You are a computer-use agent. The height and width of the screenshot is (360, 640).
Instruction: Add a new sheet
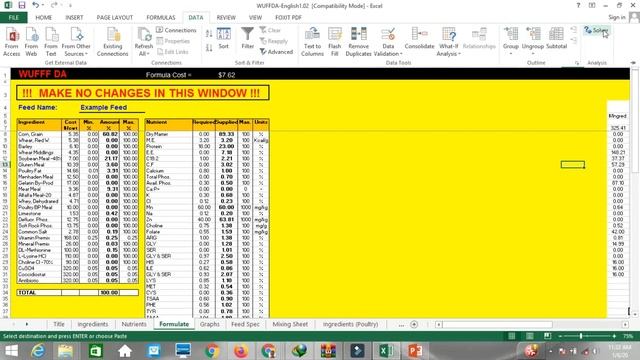tap(414, 324)
